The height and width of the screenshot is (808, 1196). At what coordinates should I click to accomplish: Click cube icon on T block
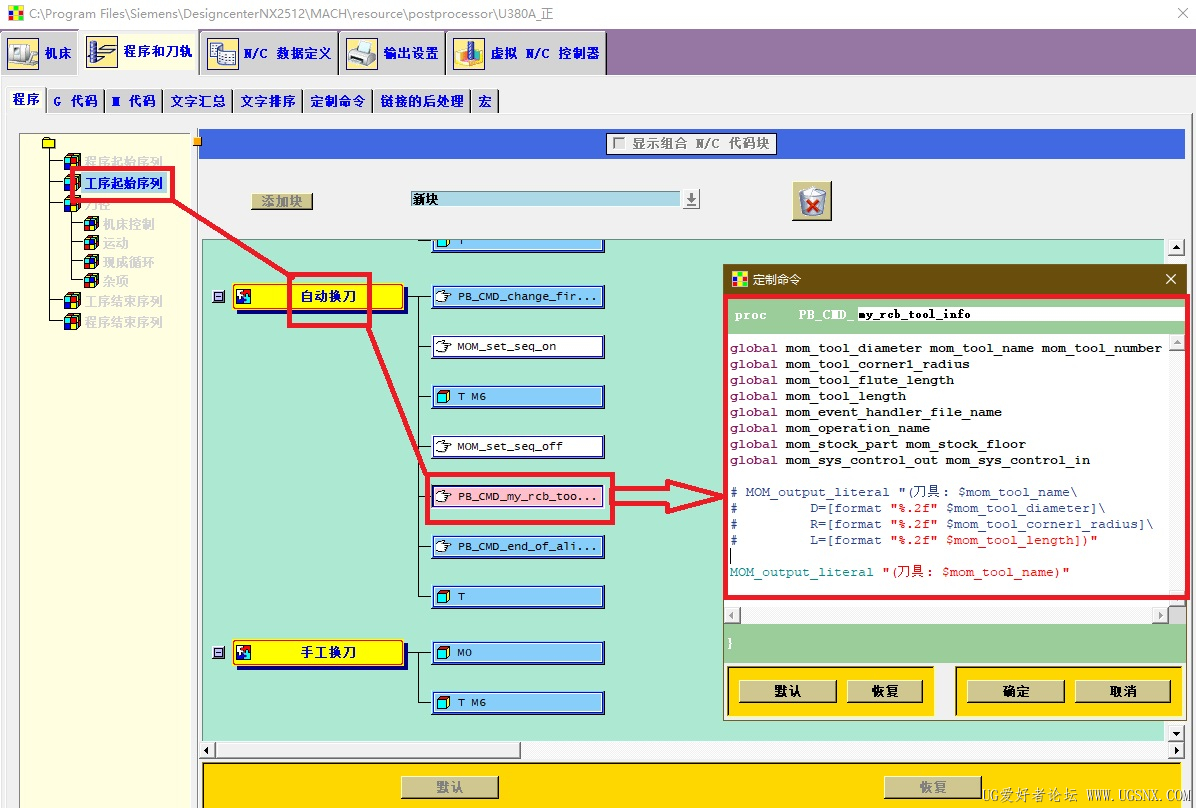[x=443, y=597]
